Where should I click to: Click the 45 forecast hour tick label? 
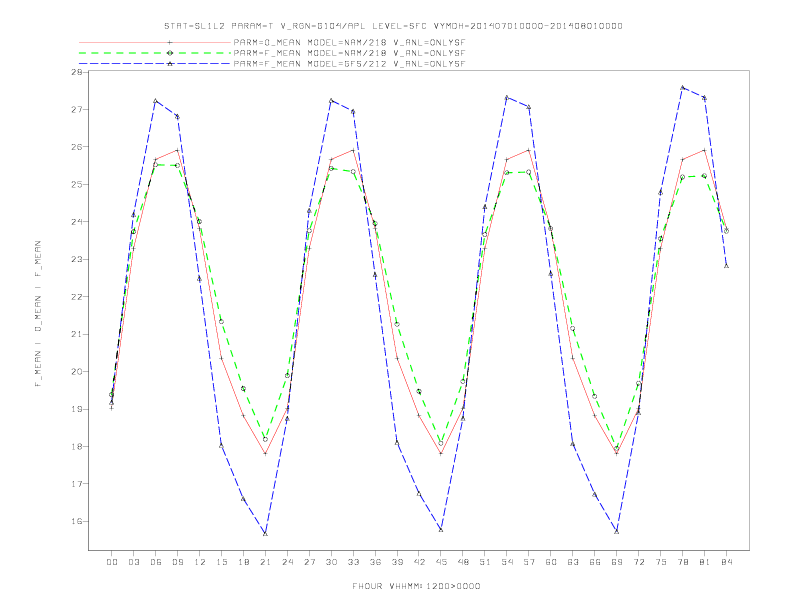tap(441, 562)
